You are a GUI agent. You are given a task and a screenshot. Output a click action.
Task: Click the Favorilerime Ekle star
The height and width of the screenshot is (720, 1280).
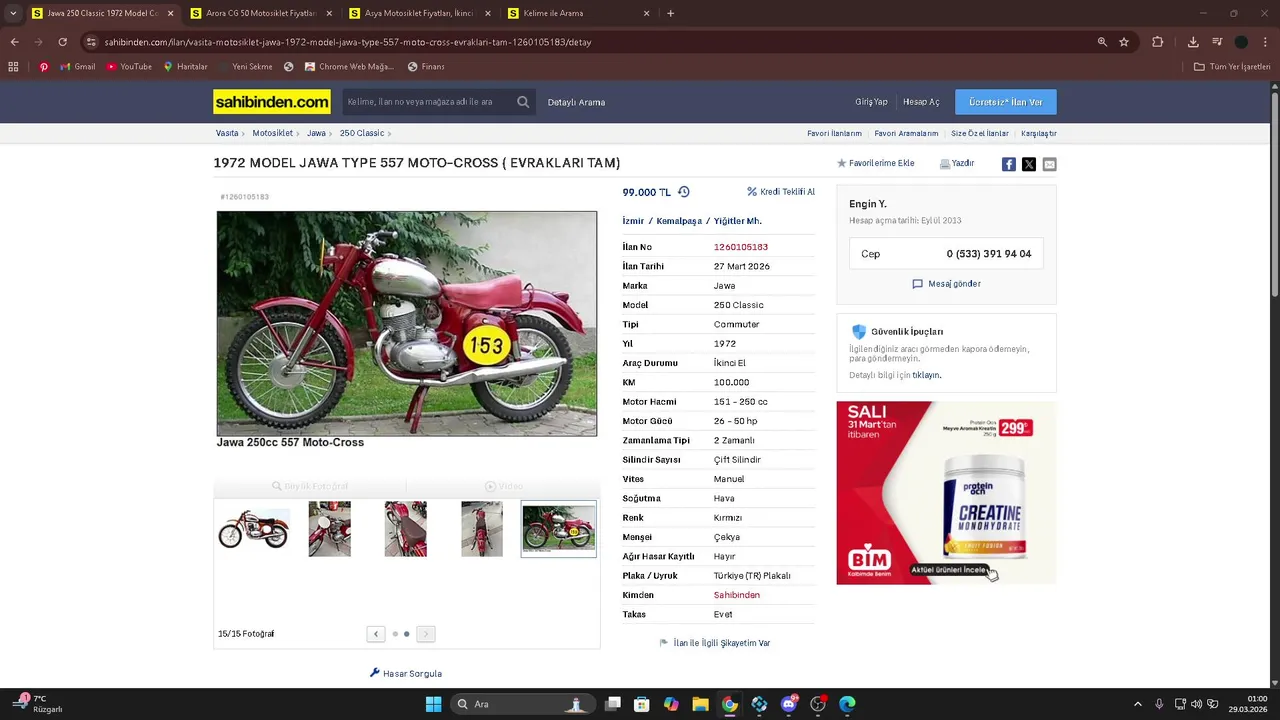pos(842,163)
